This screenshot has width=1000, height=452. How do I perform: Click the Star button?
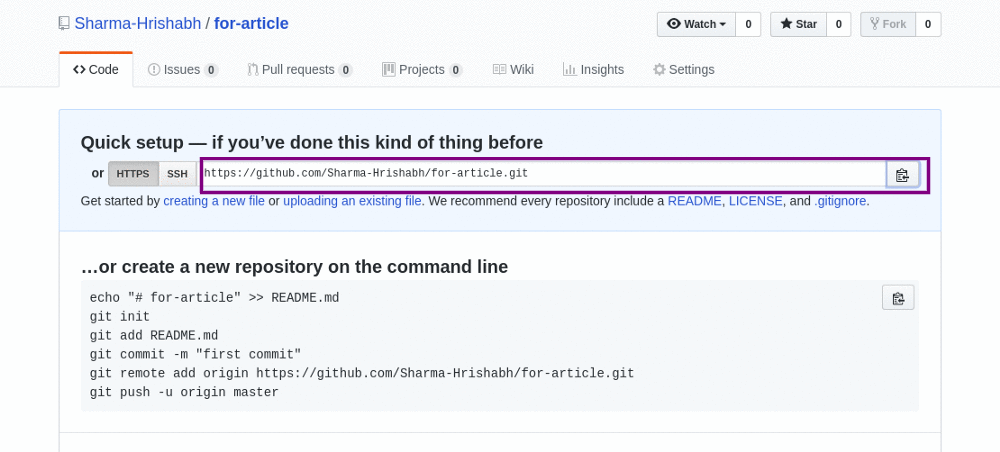[798, 24]
